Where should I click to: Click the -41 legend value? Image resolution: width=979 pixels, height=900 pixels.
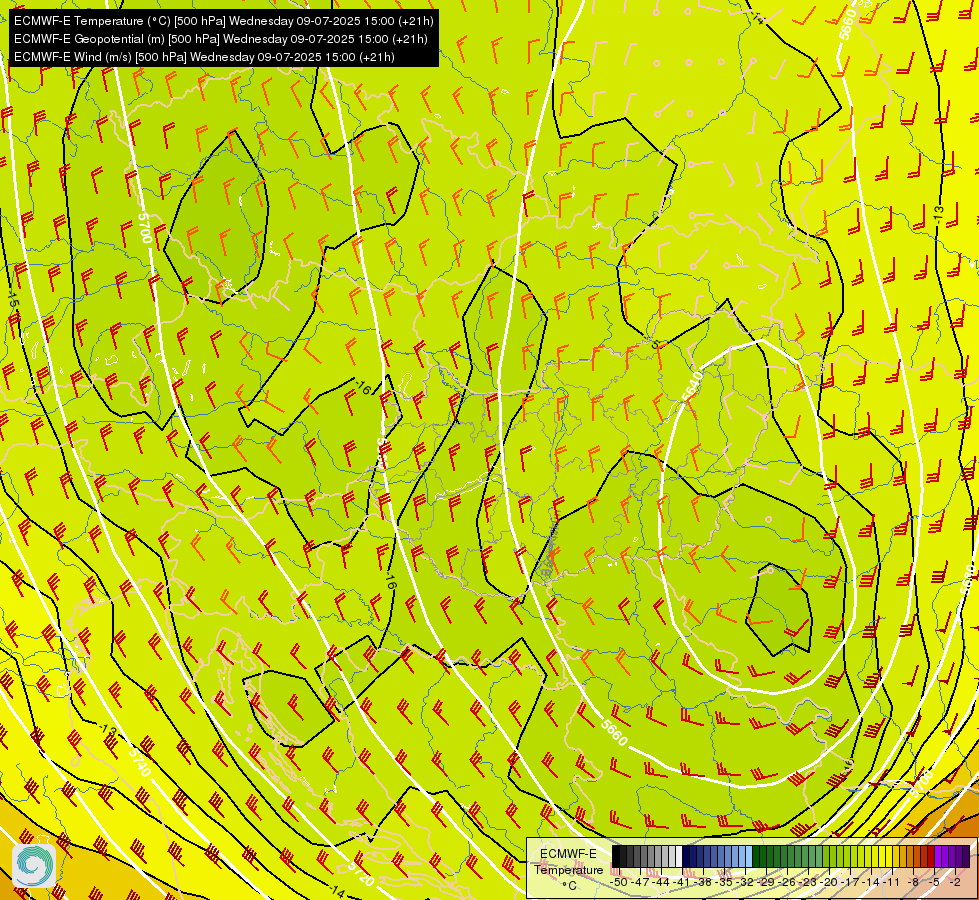coord(682,882)
